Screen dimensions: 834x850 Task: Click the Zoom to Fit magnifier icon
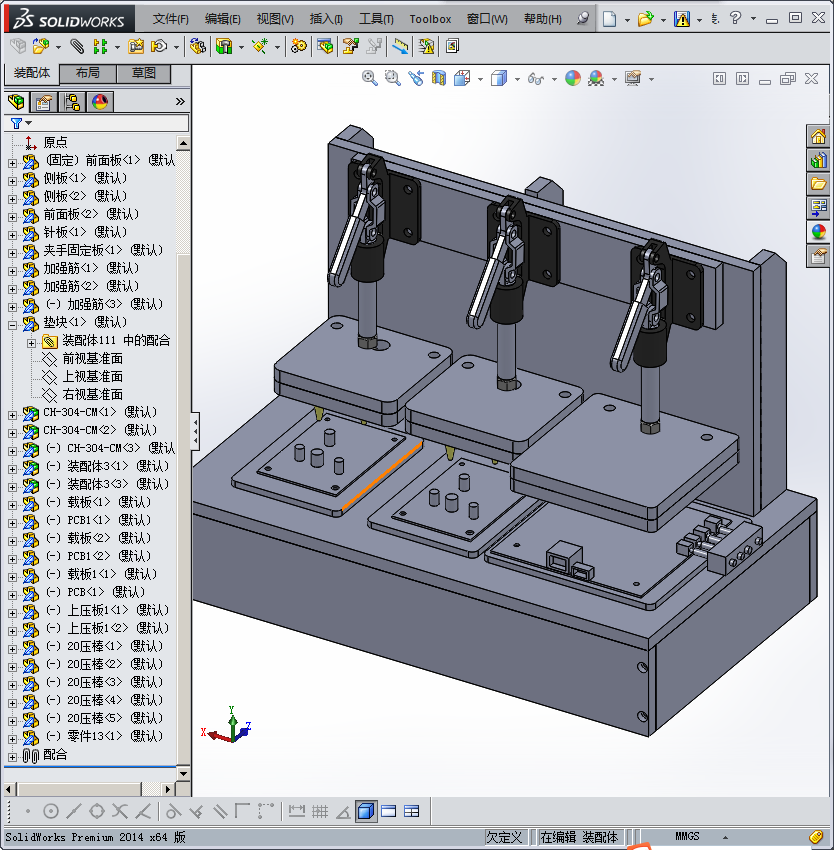(370, 78)
